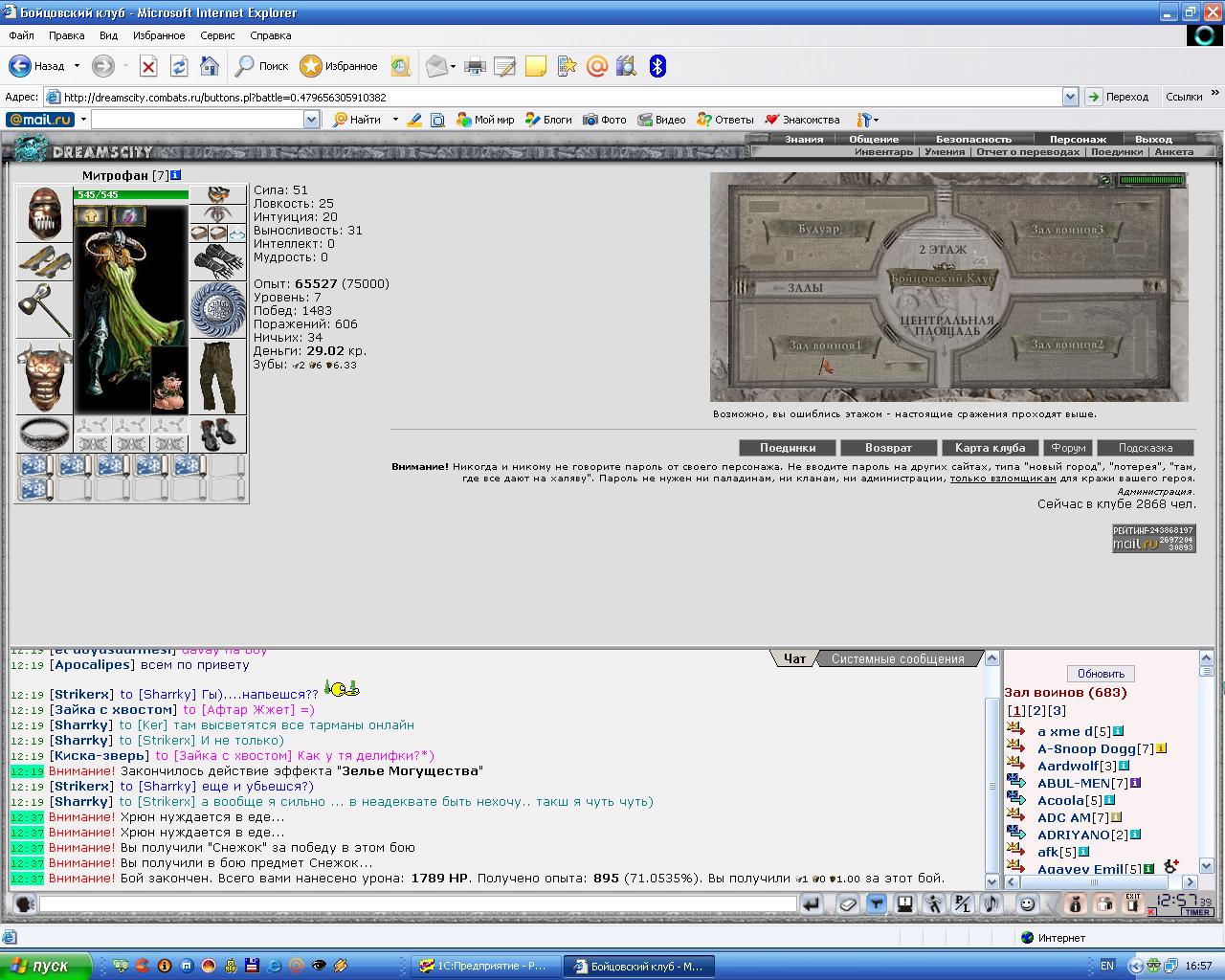Image resolution: width=1225 pixels, height=980 pixels.
Task: Open the hammer weapon slot
Action: [44, 309]
